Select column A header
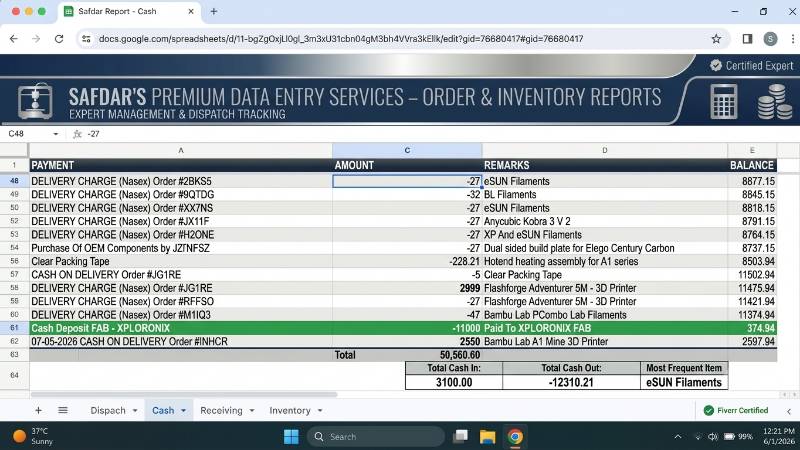The height and width of the screenshot is (450, 800). coord(181,151)
